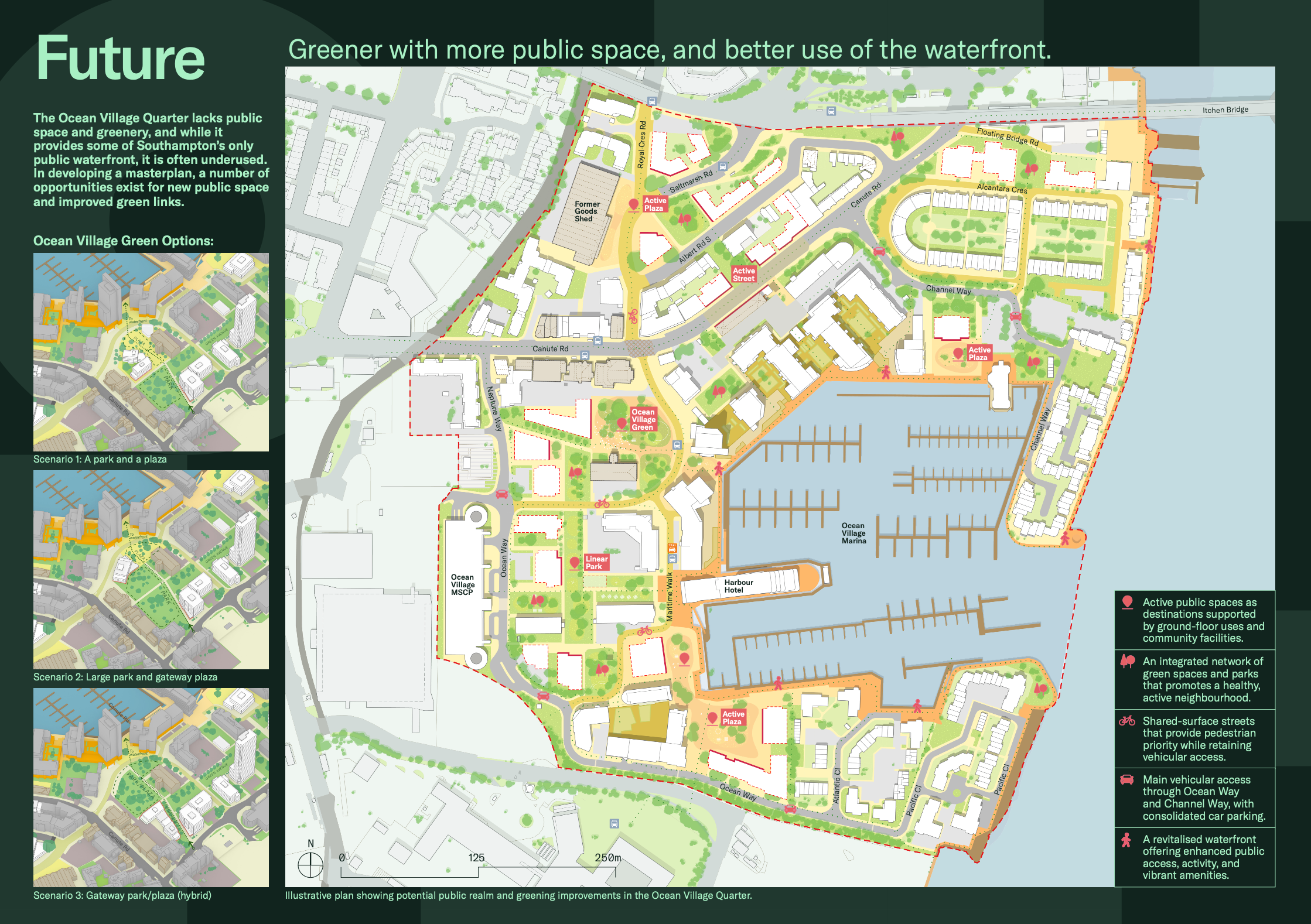Click the 'Albert Rd S' street label
Viewport: 1311px width, 924px height.
pos(695,250)
